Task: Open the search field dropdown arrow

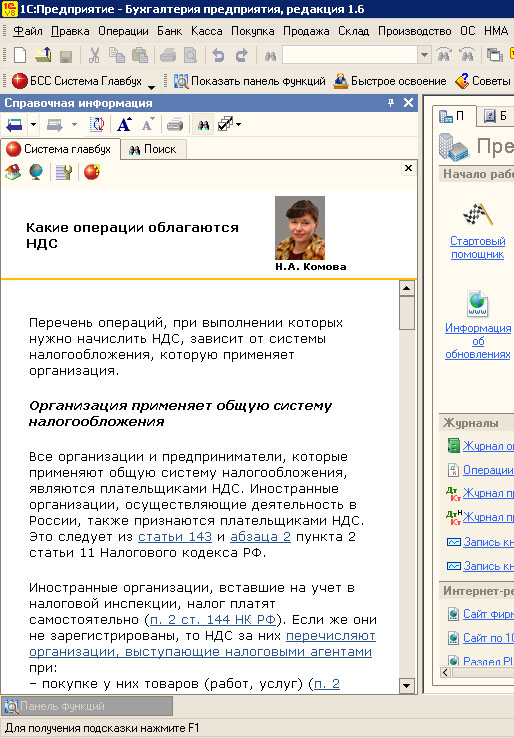Action: click(x=424, y=56)
